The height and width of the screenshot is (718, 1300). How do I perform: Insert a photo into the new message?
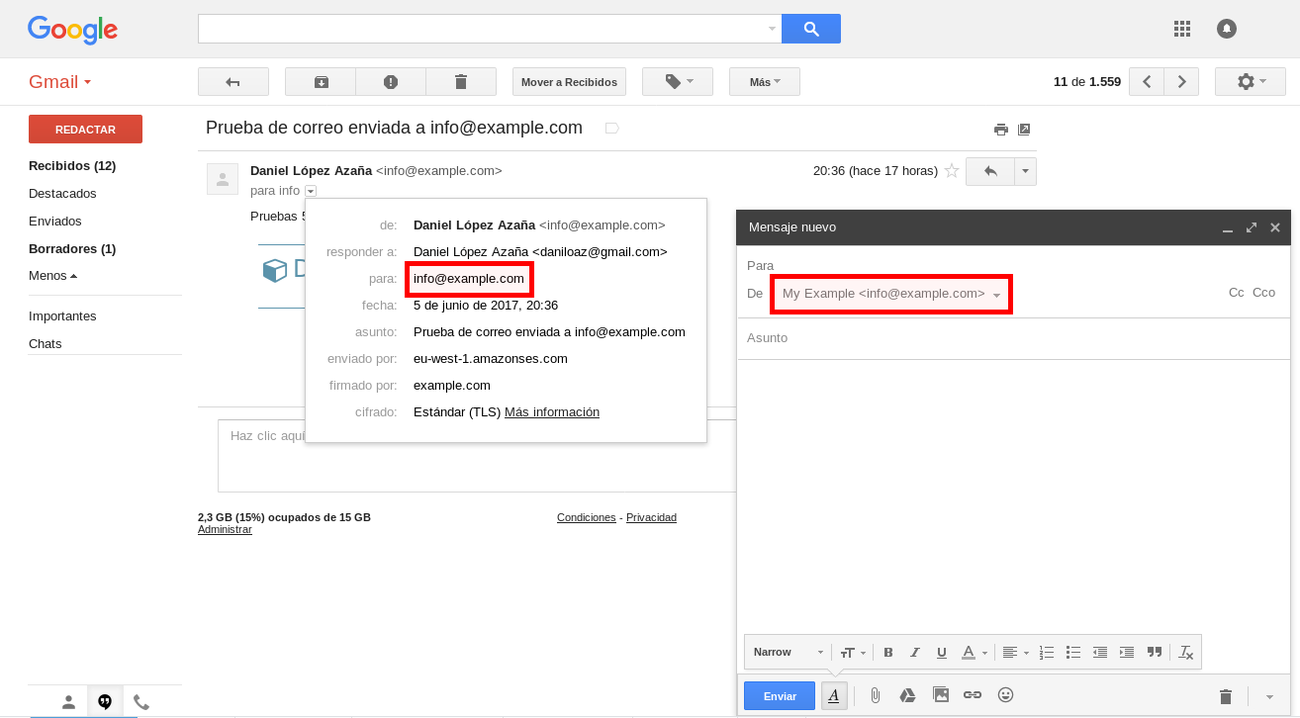pos(939,694)
